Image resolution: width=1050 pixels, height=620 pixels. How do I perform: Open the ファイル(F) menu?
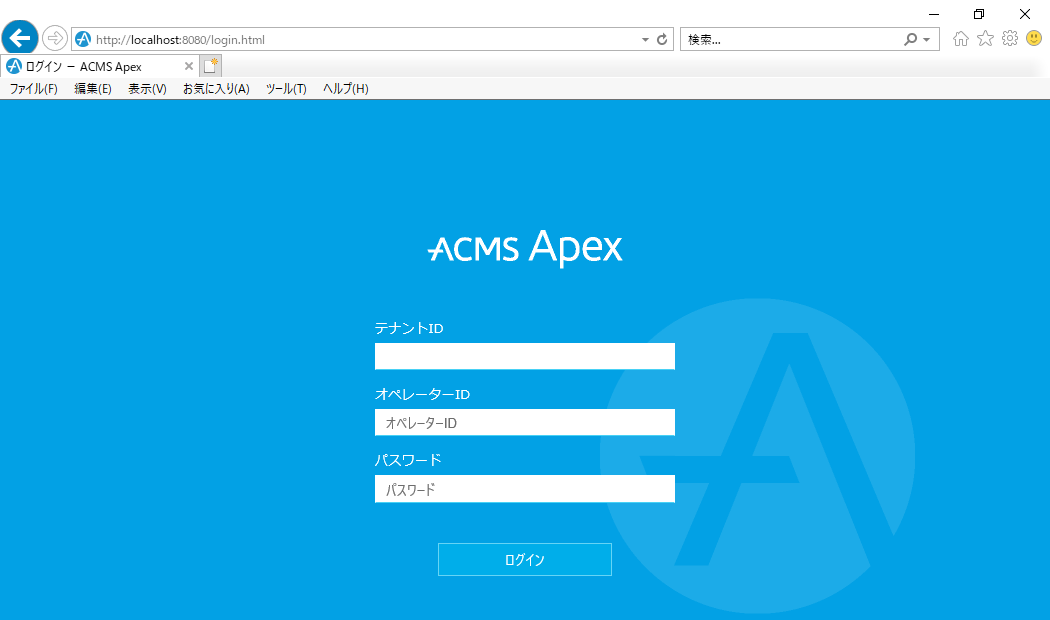pyautogui.click(x=33, y=88)
